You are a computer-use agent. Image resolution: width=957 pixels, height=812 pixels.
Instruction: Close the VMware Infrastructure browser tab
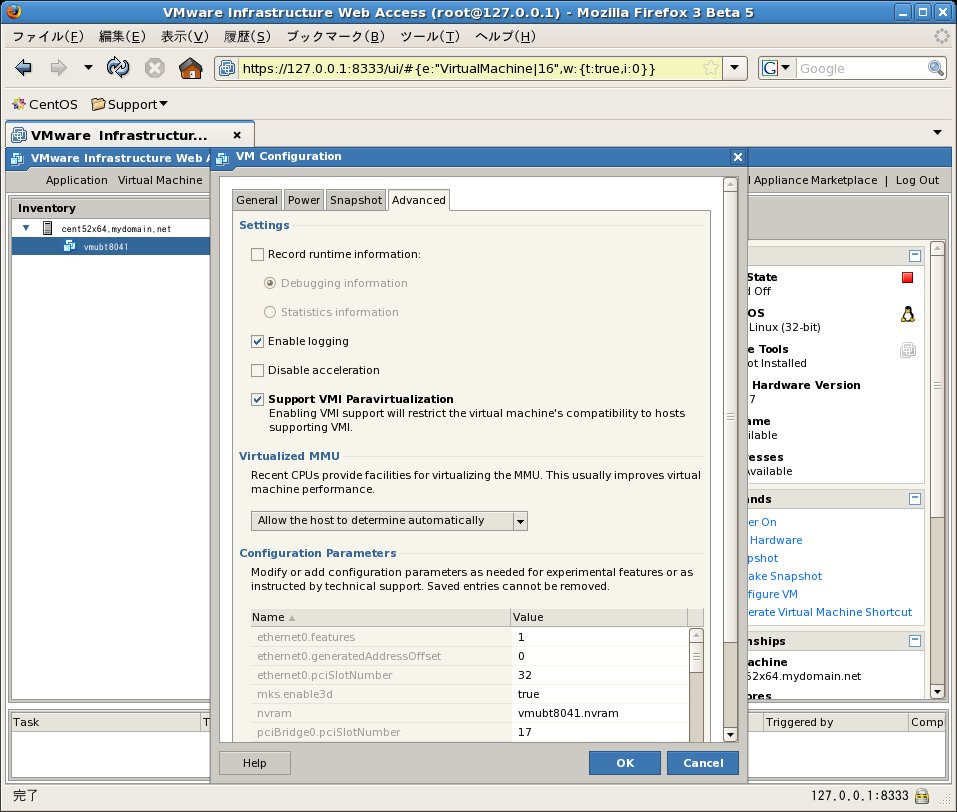point(237,135)
